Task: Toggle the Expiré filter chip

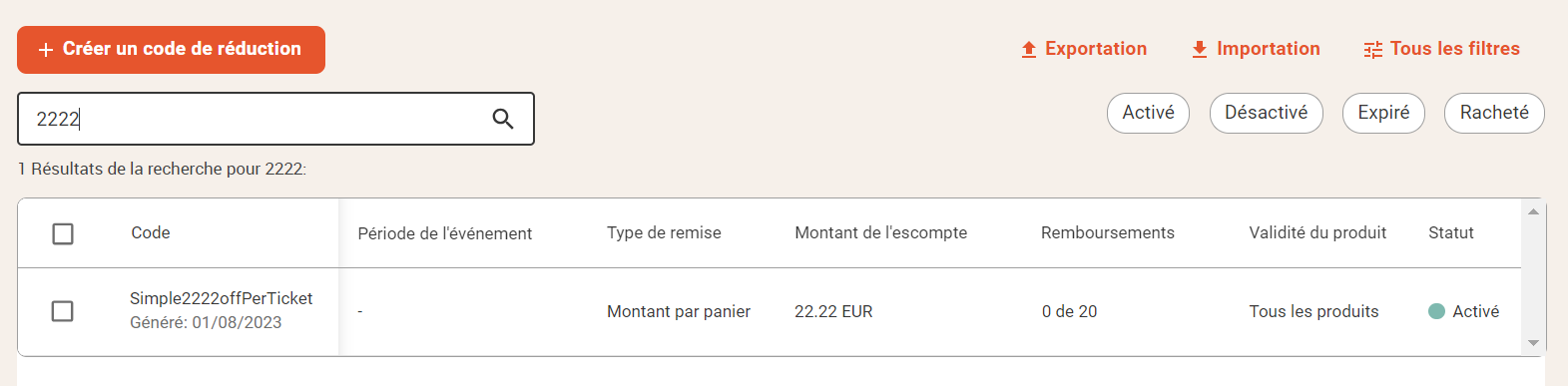Action: pyautogui.click(x=1383, y=113)
